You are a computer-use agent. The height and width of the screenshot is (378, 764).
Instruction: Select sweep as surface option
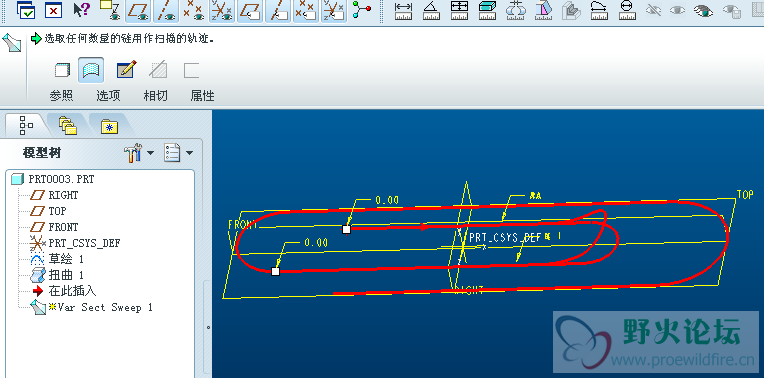click(91, 71)
